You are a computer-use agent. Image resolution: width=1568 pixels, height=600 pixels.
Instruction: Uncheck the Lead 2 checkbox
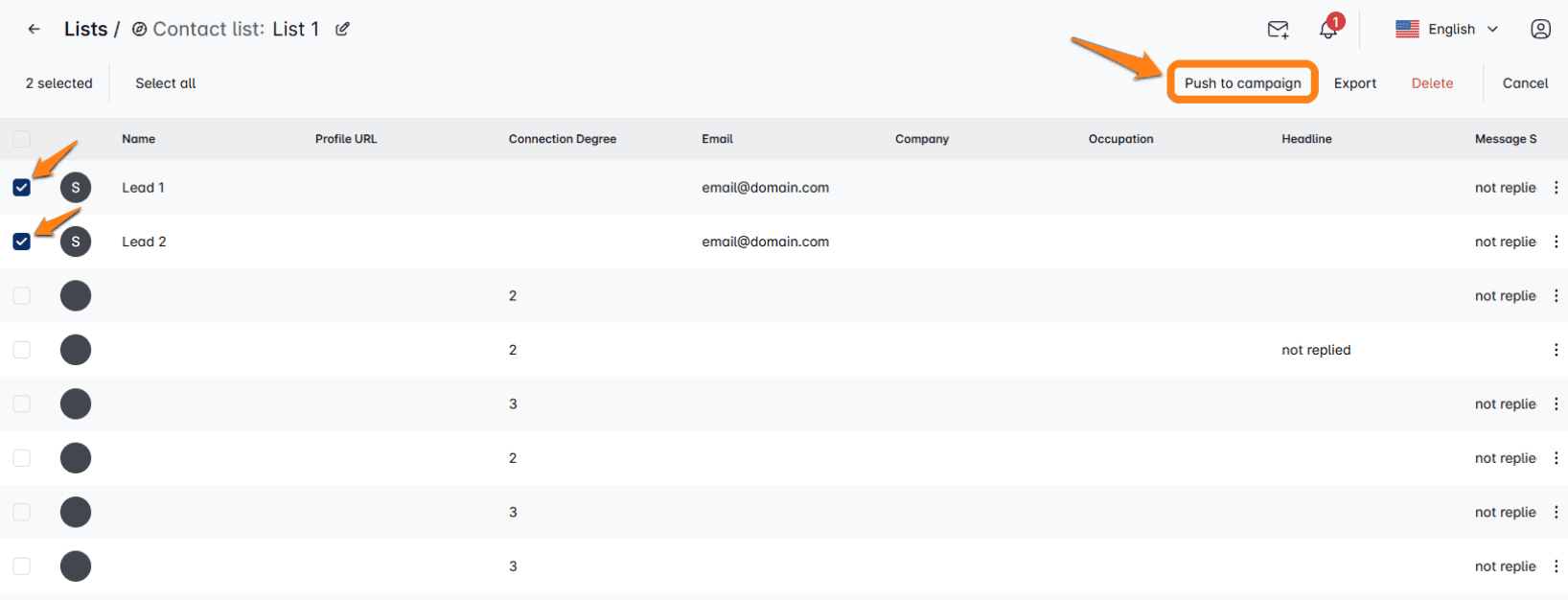click(x=21, y=242)
